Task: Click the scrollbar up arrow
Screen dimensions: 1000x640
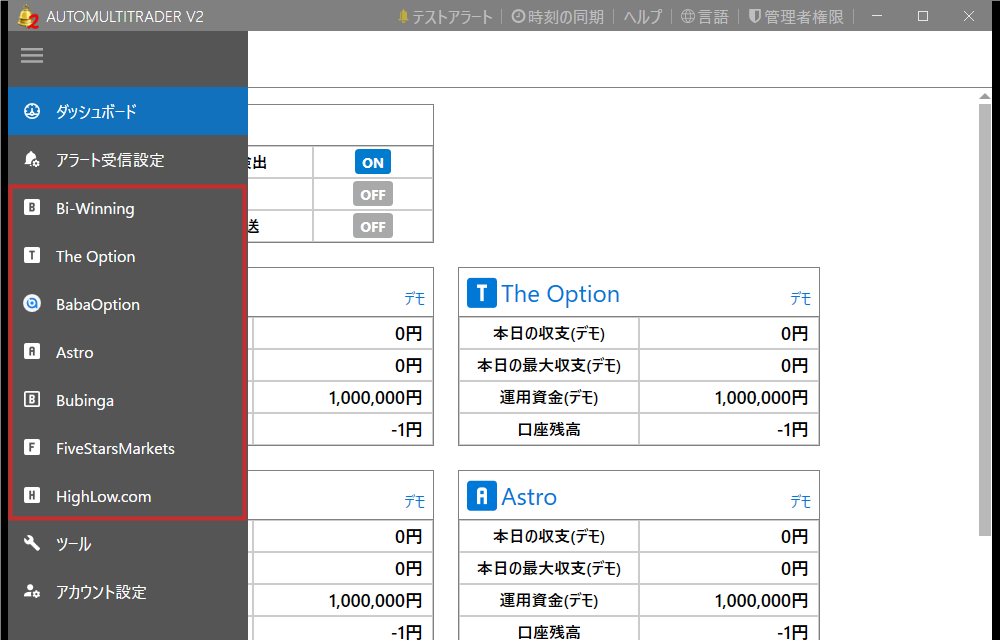Action: click(x=985, y=96)
